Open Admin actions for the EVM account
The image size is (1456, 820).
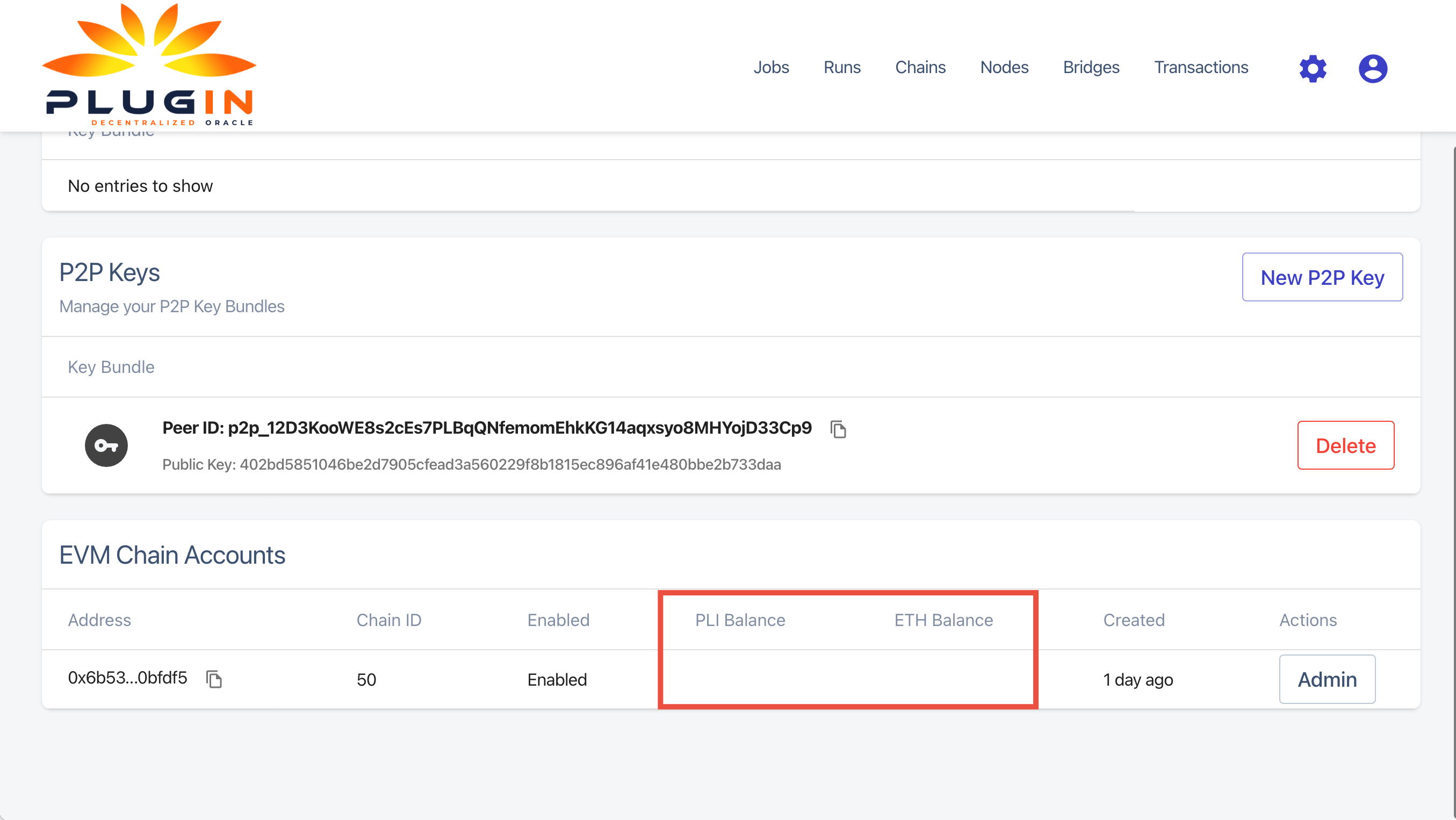[x=1327, y=679]
